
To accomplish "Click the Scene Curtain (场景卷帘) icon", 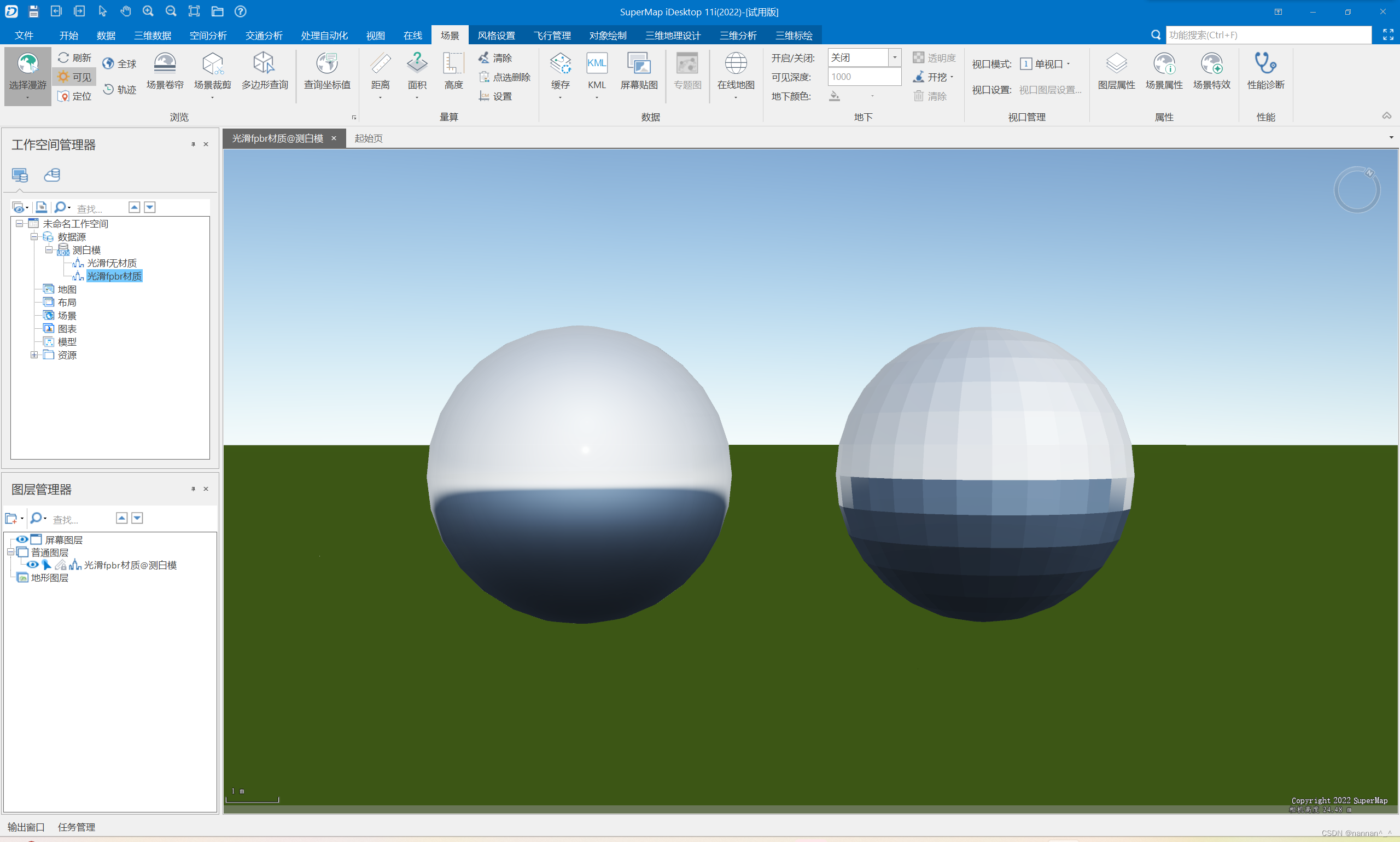I will click(165, 64).
